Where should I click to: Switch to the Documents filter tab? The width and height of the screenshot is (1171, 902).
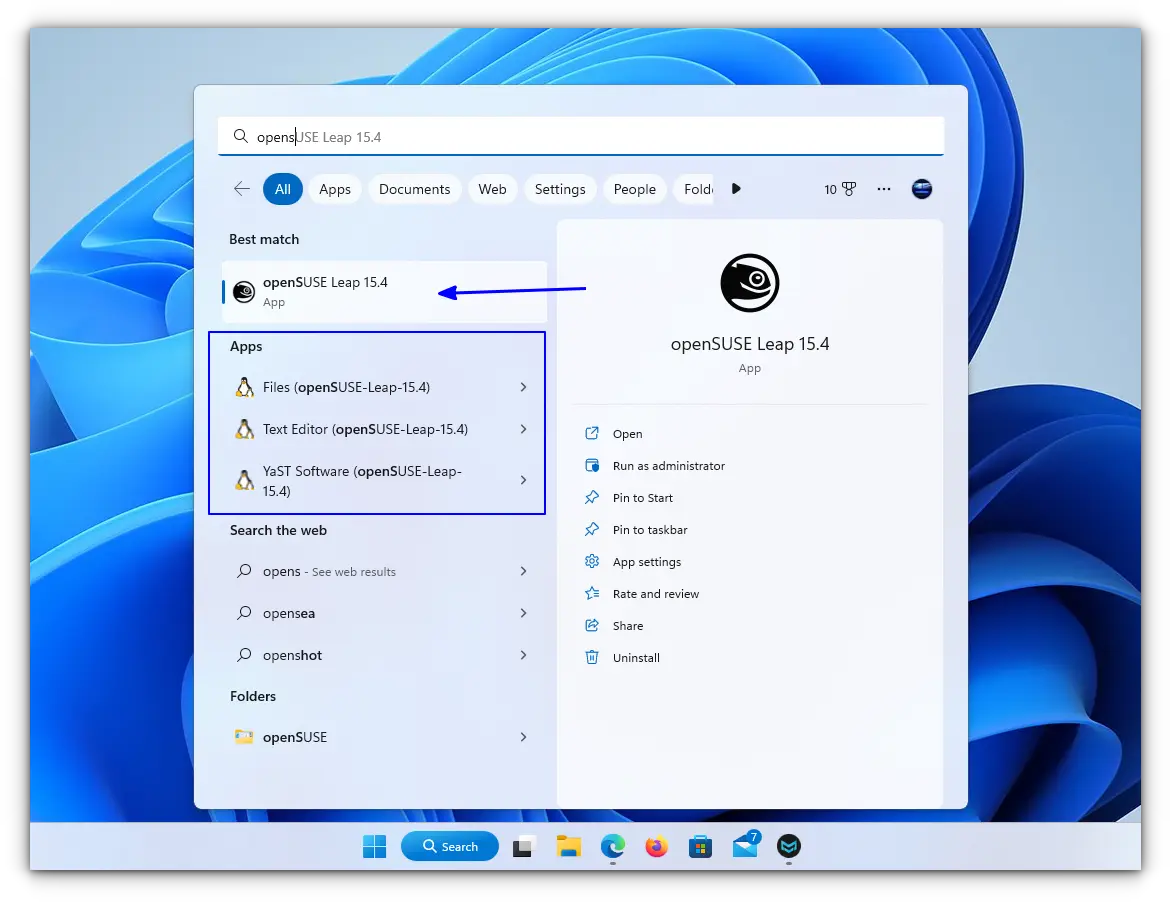click(x=414, y=189)
